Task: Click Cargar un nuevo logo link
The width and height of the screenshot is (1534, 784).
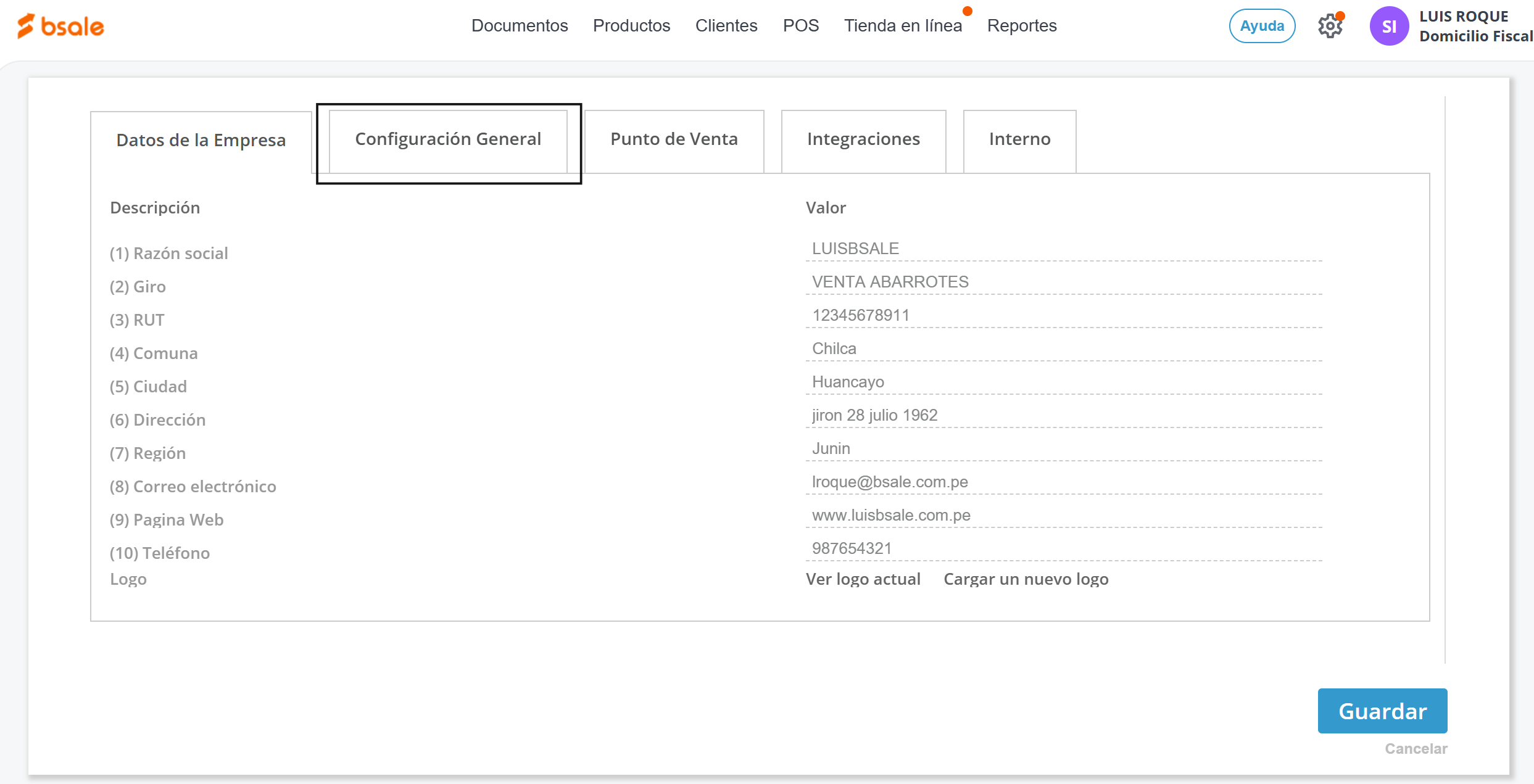Action: tap(1026, 579)
